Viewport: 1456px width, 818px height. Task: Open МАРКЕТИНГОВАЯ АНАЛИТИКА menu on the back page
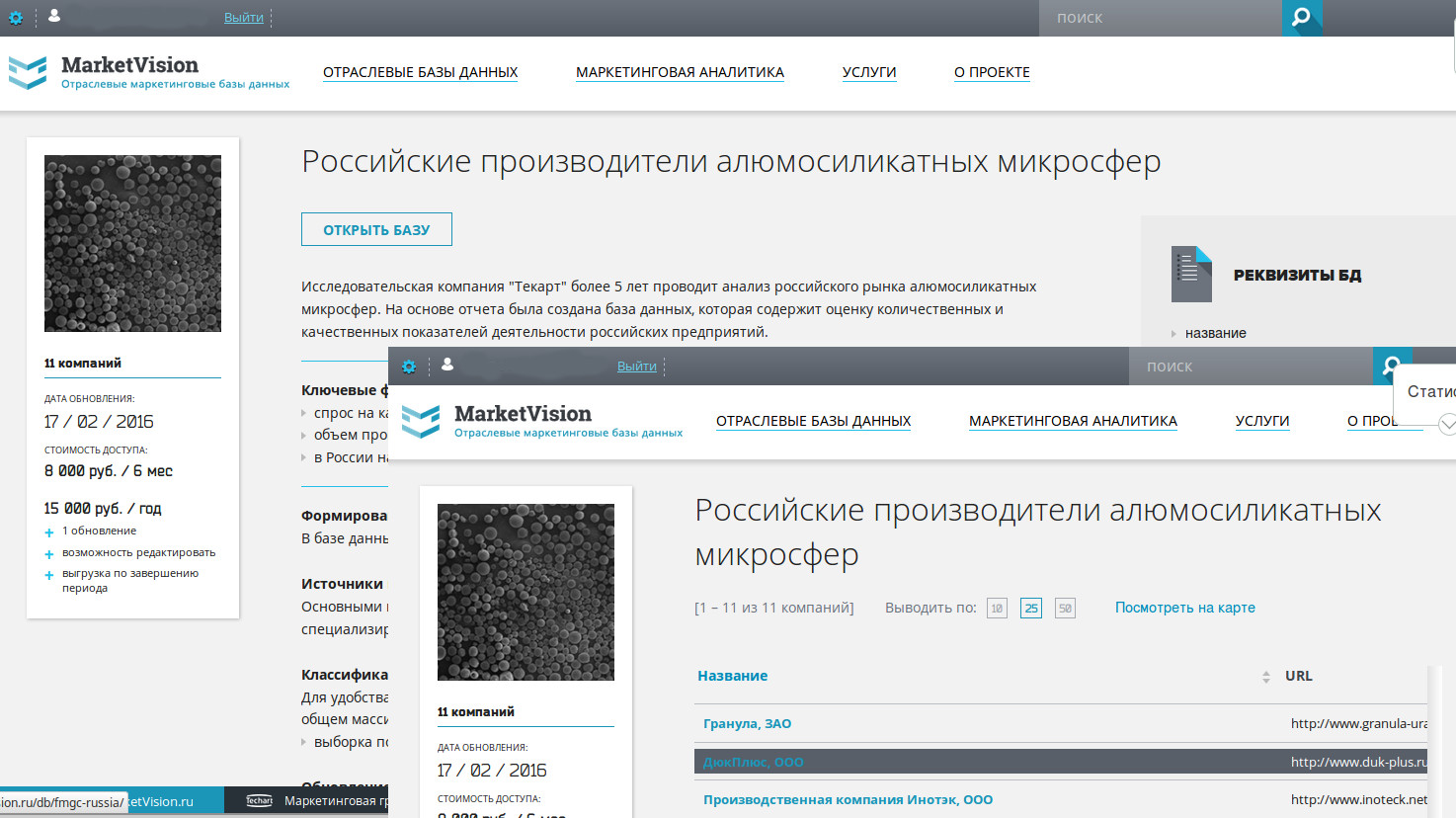681,72
